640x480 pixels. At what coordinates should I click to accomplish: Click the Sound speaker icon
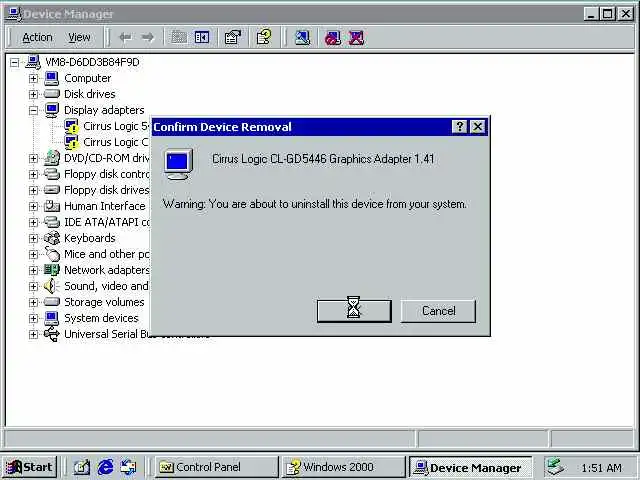51,286
